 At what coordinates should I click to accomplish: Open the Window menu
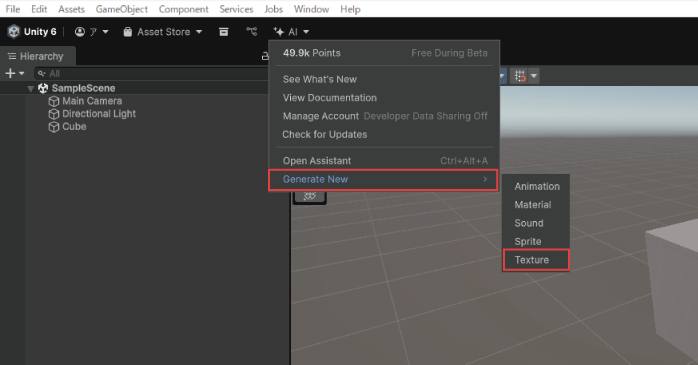311,9
